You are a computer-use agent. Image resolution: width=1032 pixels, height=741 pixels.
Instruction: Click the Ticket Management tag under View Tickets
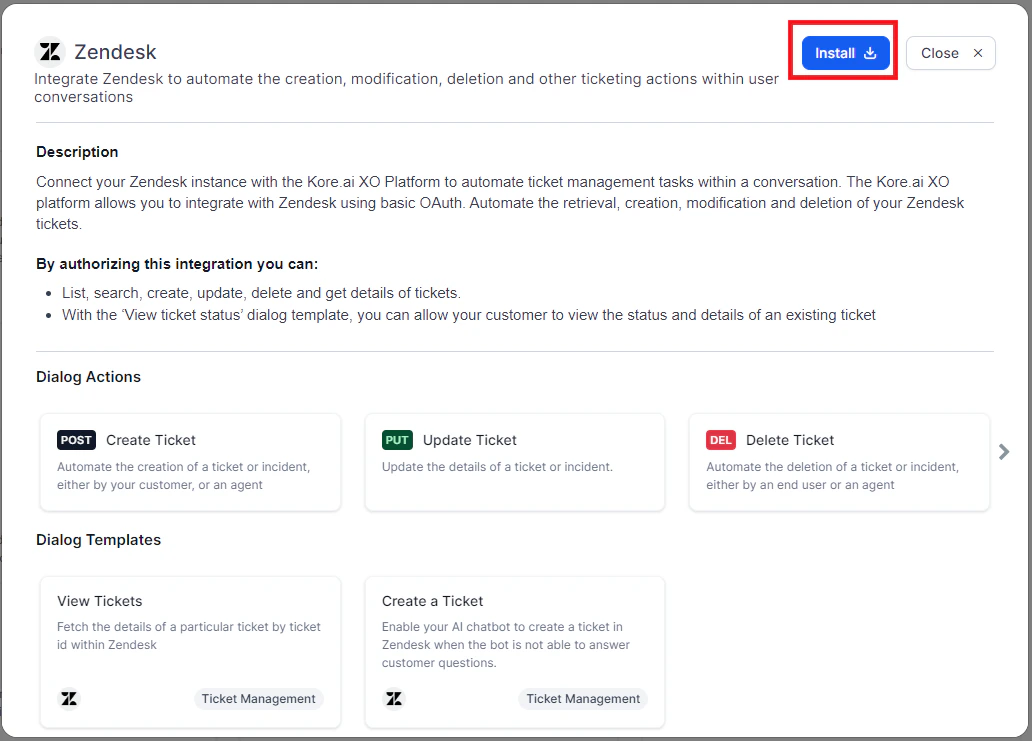pos(259,698)
